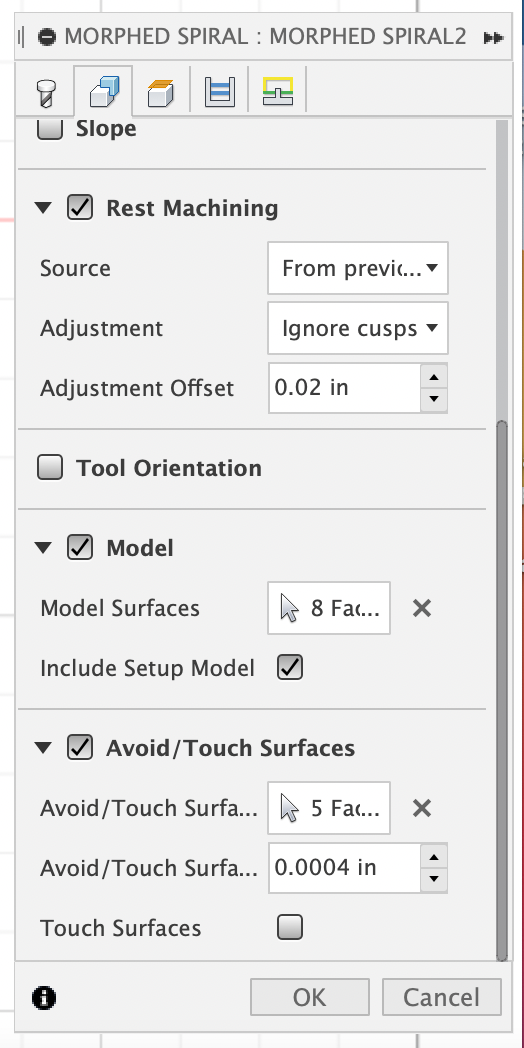Enable the Slope checkbox
This screenshot has width=524, height=1048.
coord(50,128)
